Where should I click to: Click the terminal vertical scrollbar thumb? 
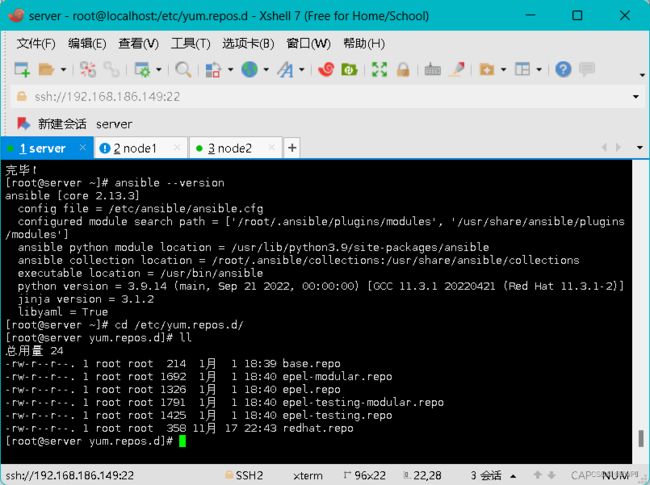coord(641,438)
